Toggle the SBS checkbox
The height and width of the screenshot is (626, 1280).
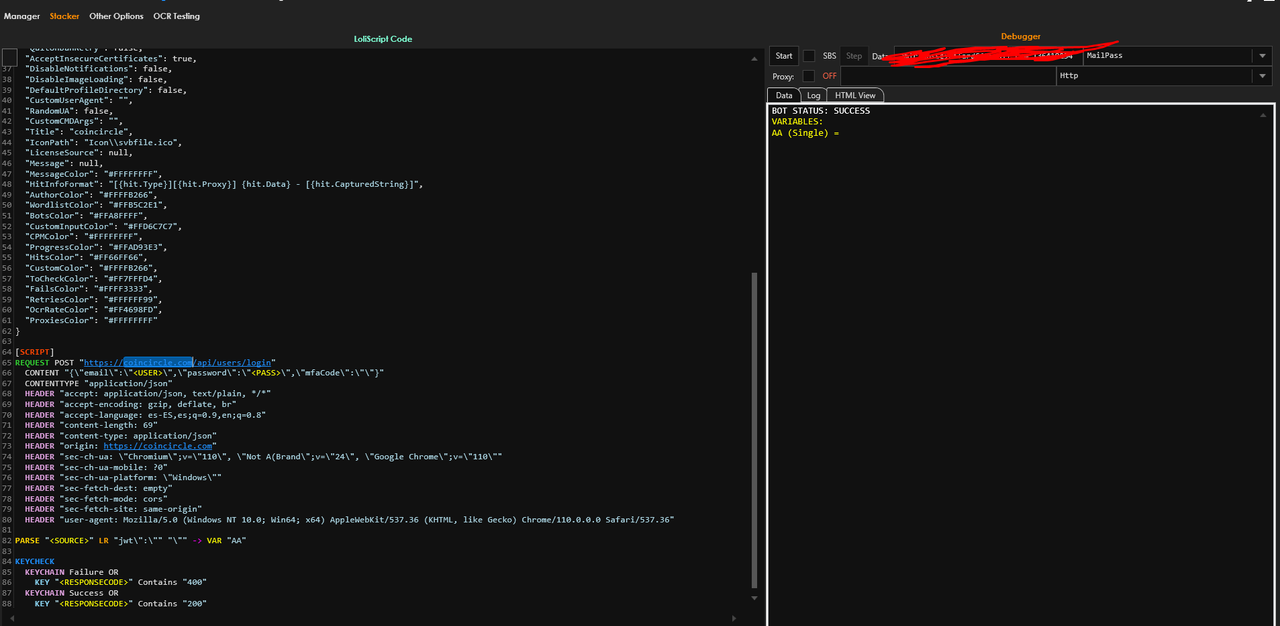click(x=809, y=56)
